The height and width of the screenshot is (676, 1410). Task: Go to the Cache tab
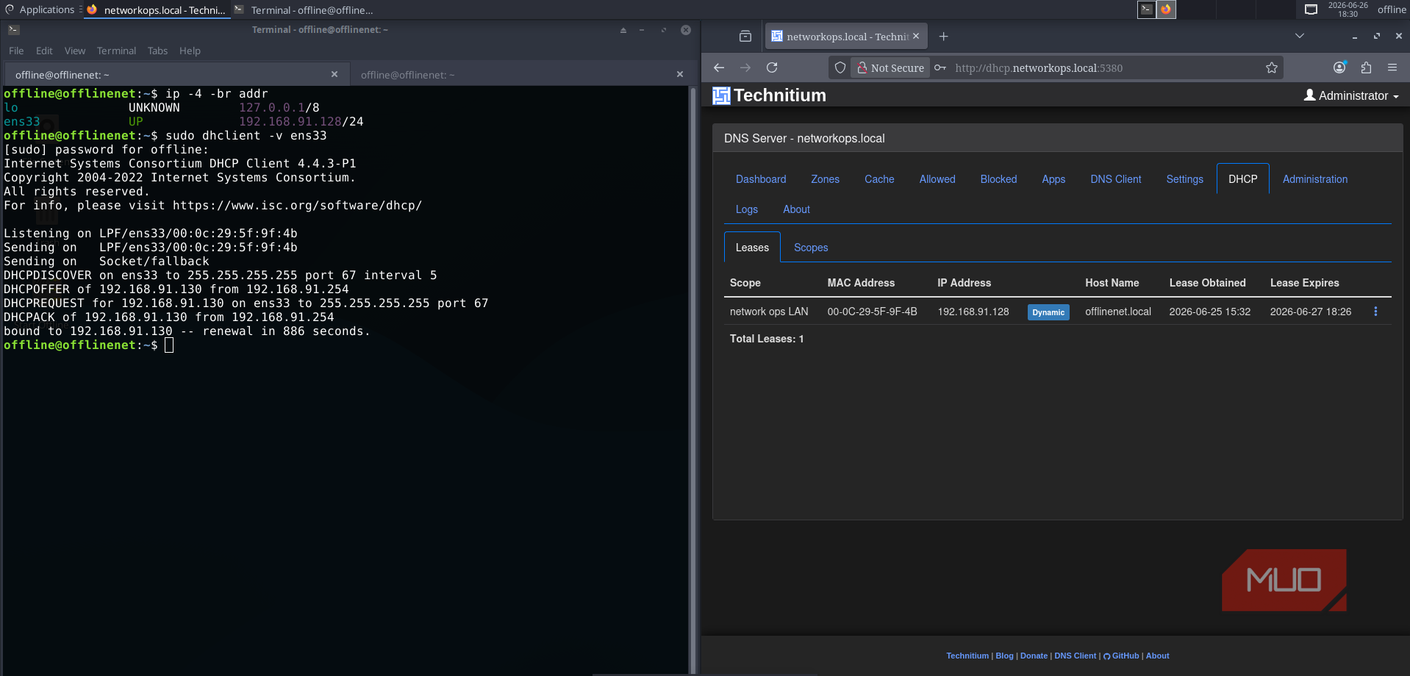(x=879, y=179)
